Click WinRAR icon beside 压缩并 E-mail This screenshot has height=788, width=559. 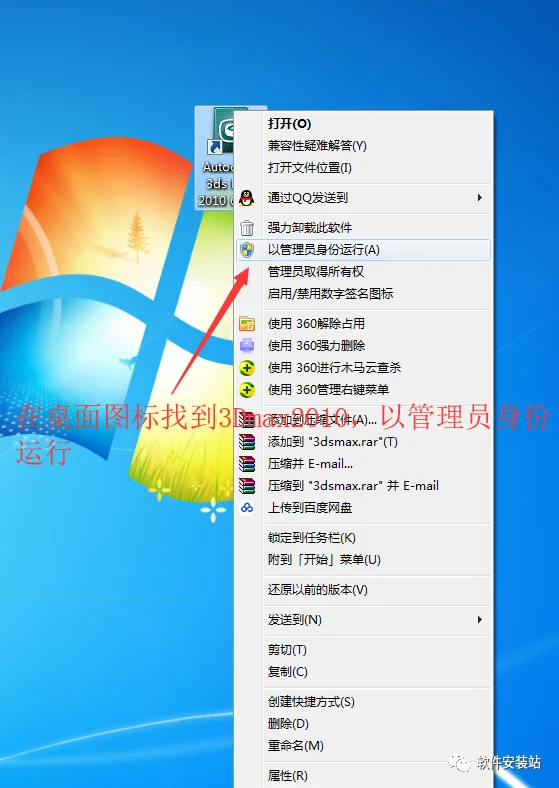[x=247, y=464]
